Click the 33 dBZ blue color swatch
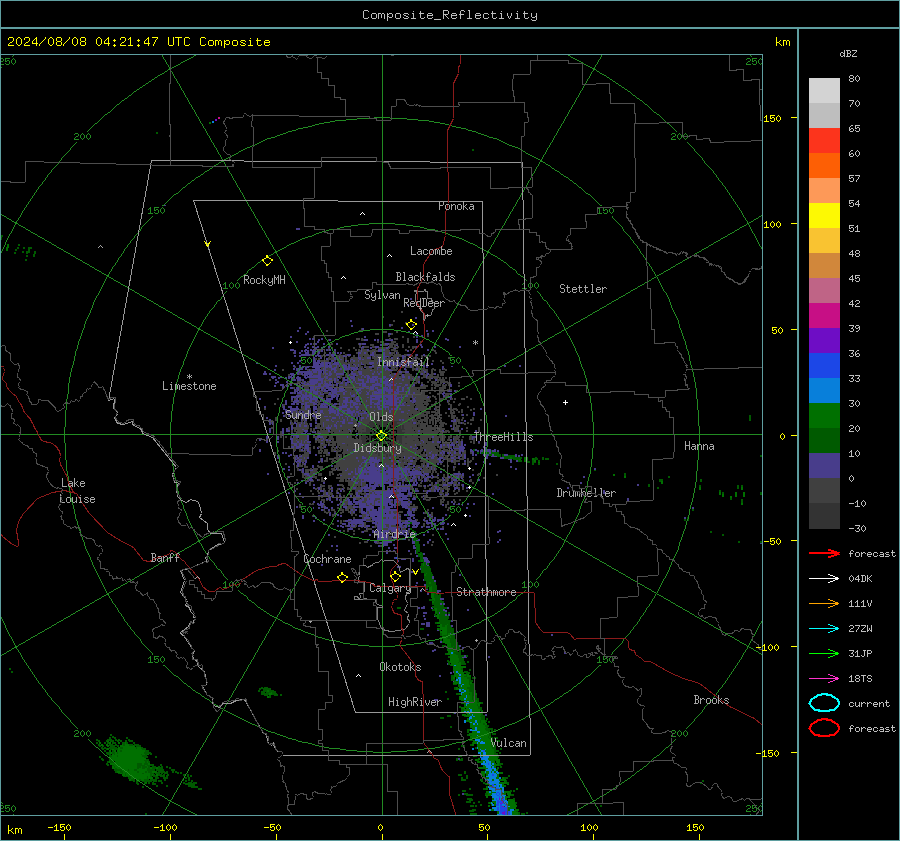The height and width of the screenshot is (841, 900). click(x=824, y=365)
